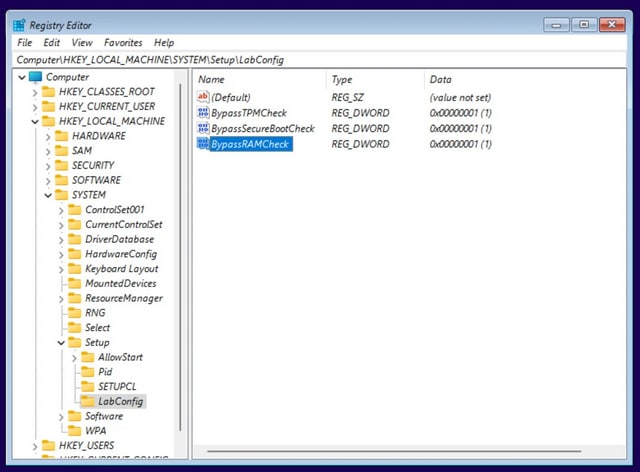Click the HARDWARE folder icon
This screenshot has width=640, height=472.
point(62,136)
